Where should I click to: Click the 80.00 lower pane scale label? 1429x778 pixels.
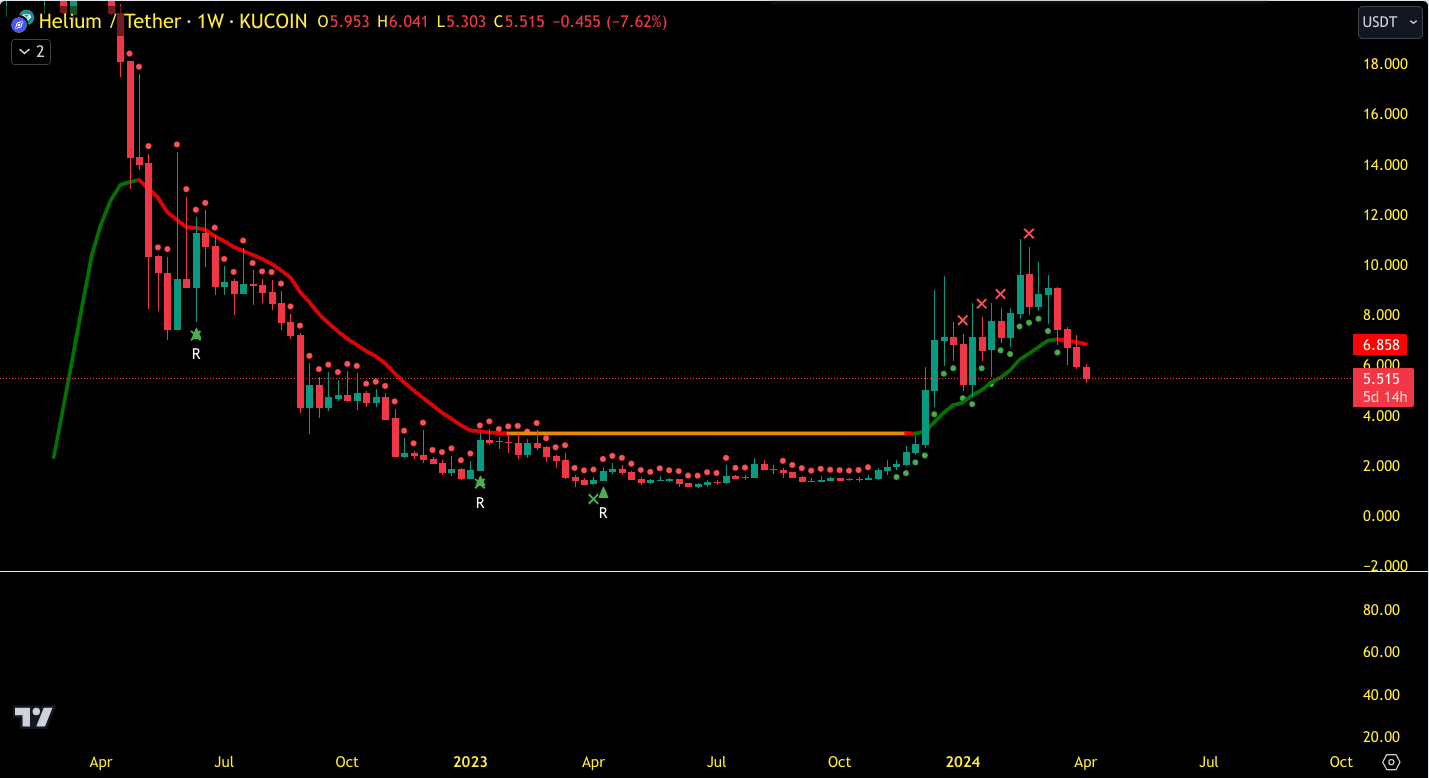pos(1381,610)
